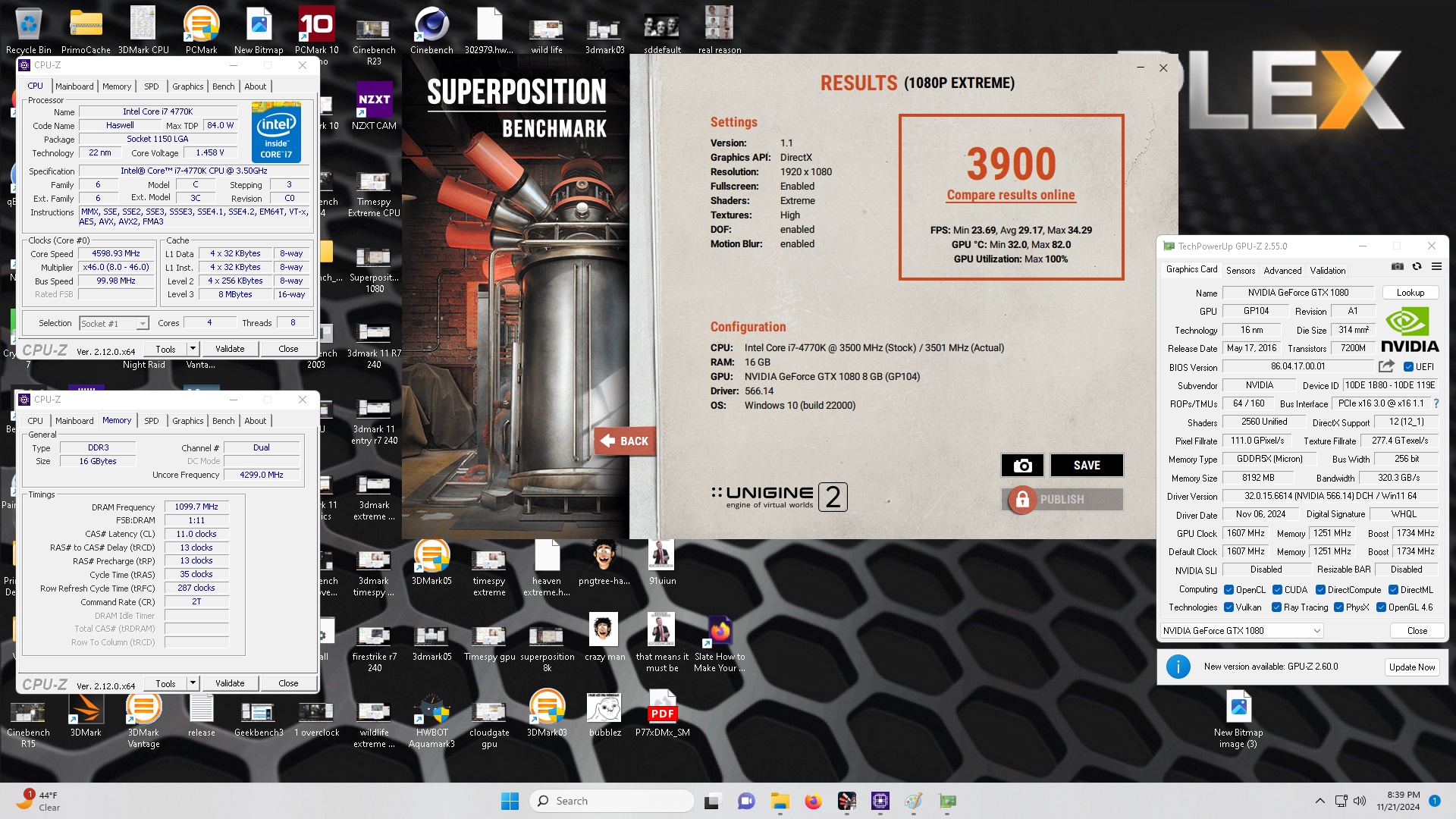Toggle the CUDA checkbox
The image size is (1456, 819).
pos(1277,590)
